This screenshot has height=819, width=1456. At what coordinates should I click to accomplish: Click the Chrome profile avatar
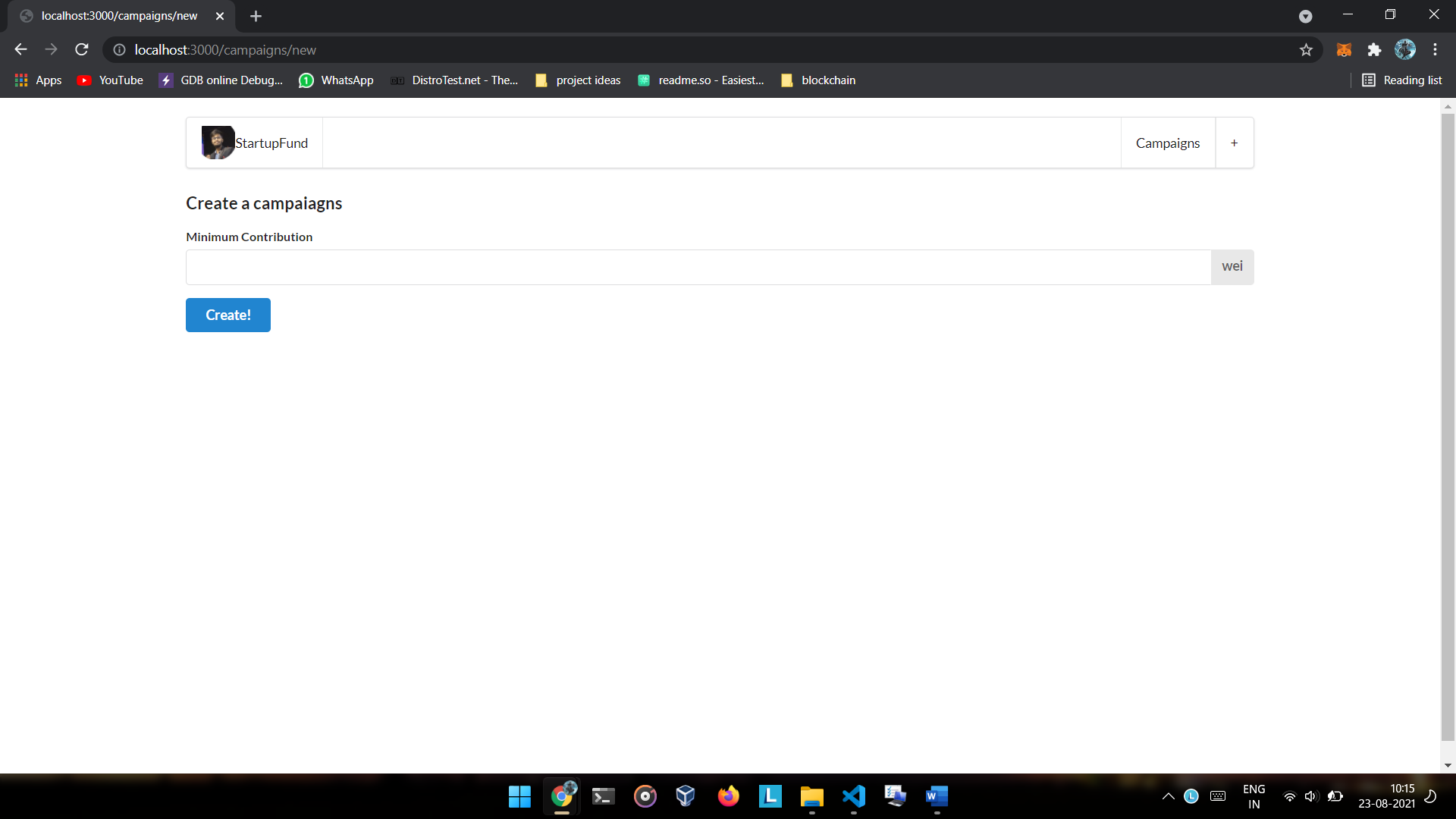(1404, 50)
